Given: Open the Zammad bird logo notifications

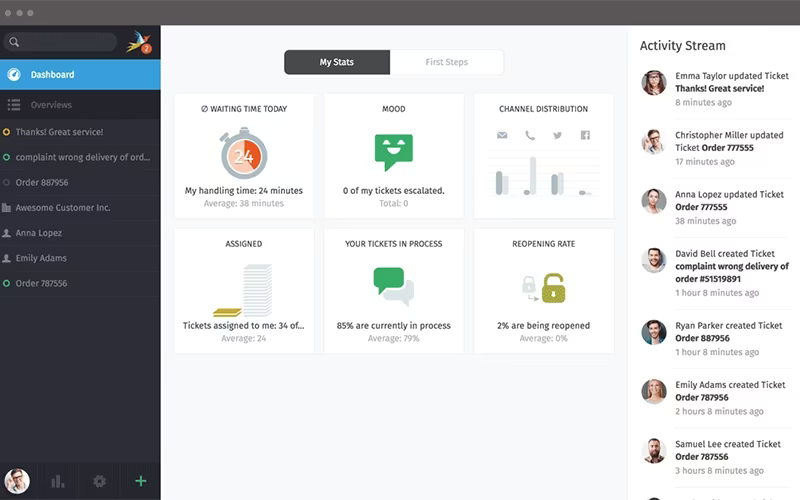Looking at the screenshot, I should click(x=138, y=42).
